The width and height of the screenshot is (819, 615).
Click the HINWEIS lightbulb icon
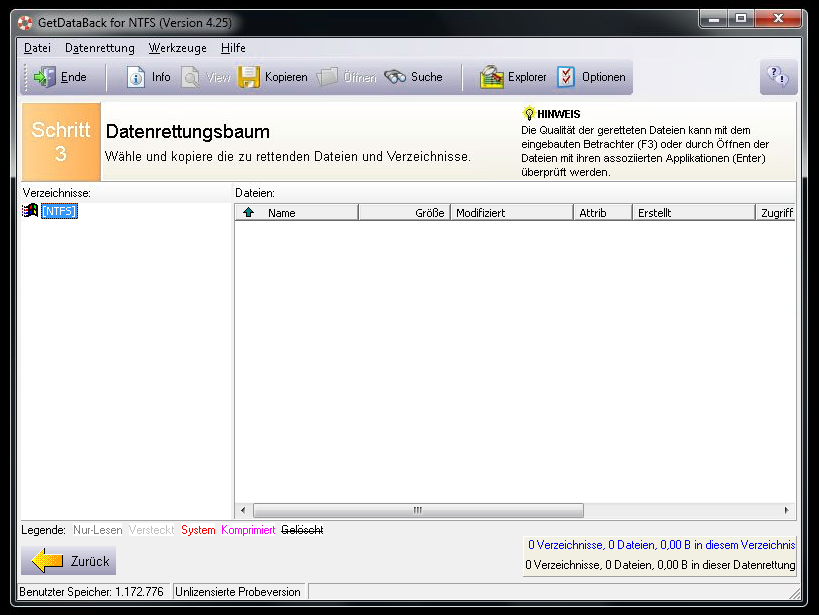click(529, 113)
